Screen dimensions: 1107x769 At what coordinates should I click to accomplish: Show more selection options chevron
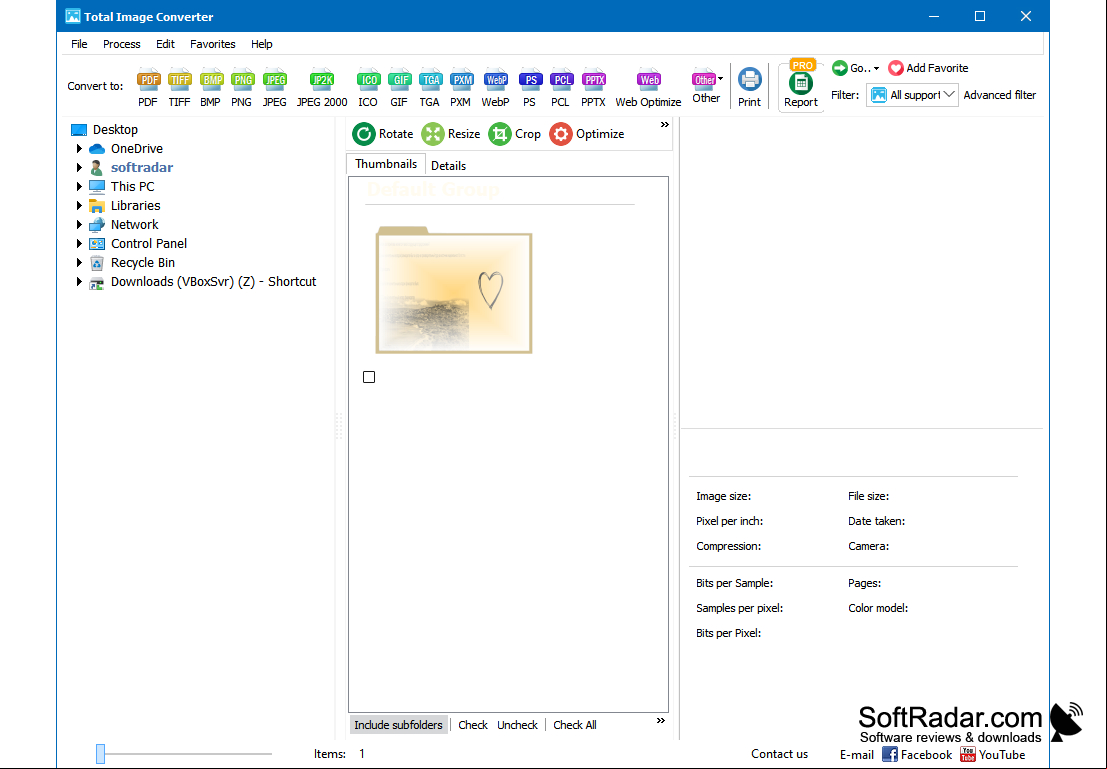coord(661,721)
